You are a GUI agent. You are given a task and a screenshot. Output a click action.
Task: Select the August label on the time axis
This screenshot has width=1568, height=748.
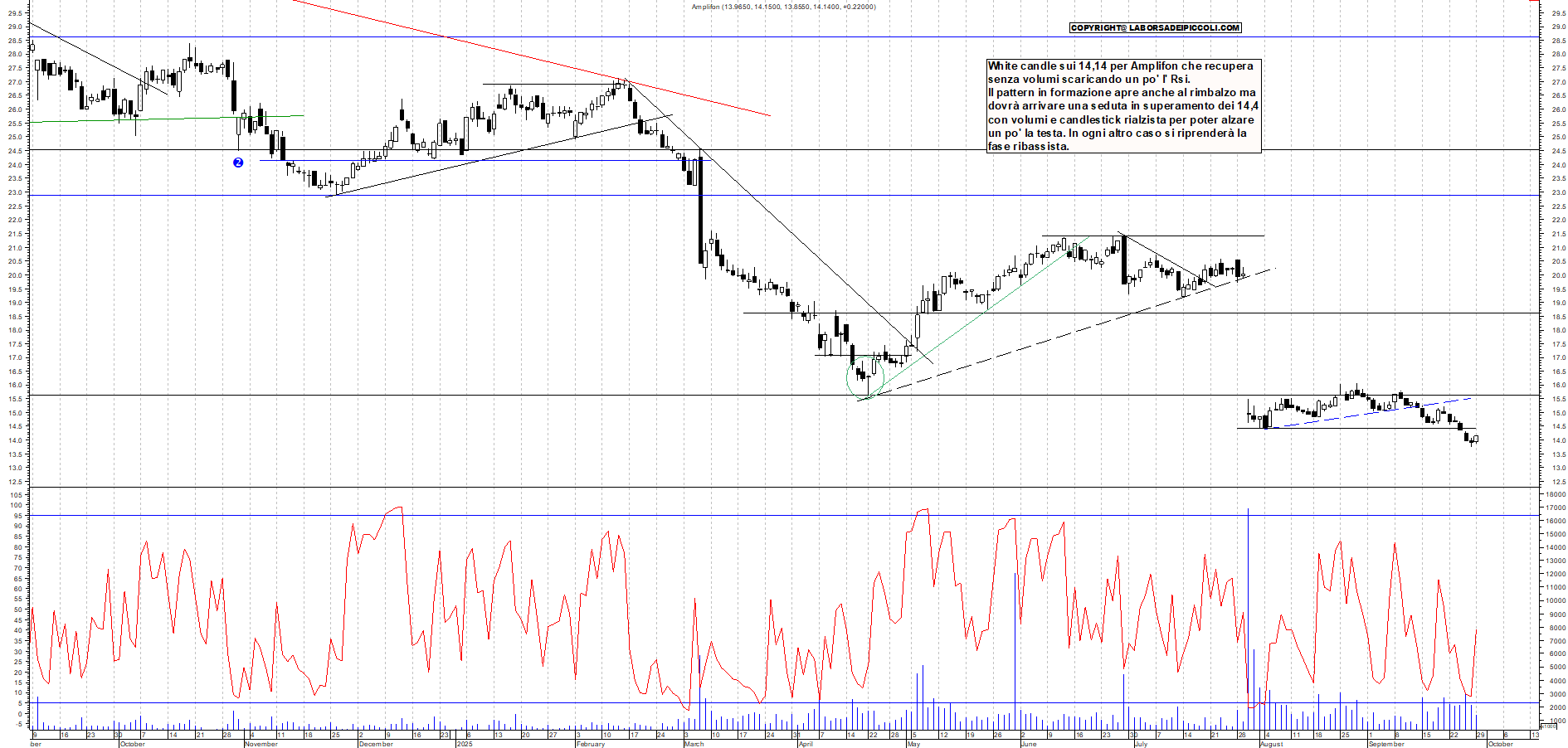pyautogui.click(x=1271, y=744)
